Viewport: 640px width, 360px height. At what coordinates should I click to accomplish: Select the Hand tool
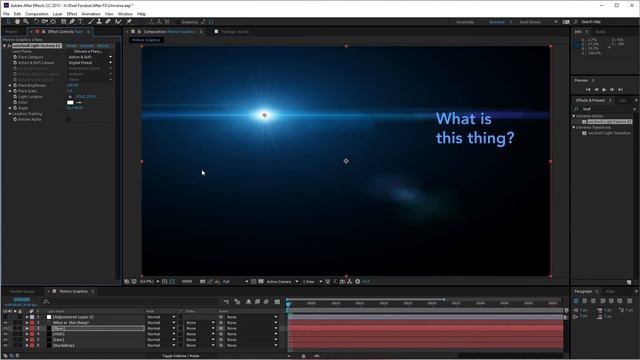click(17, 22)
